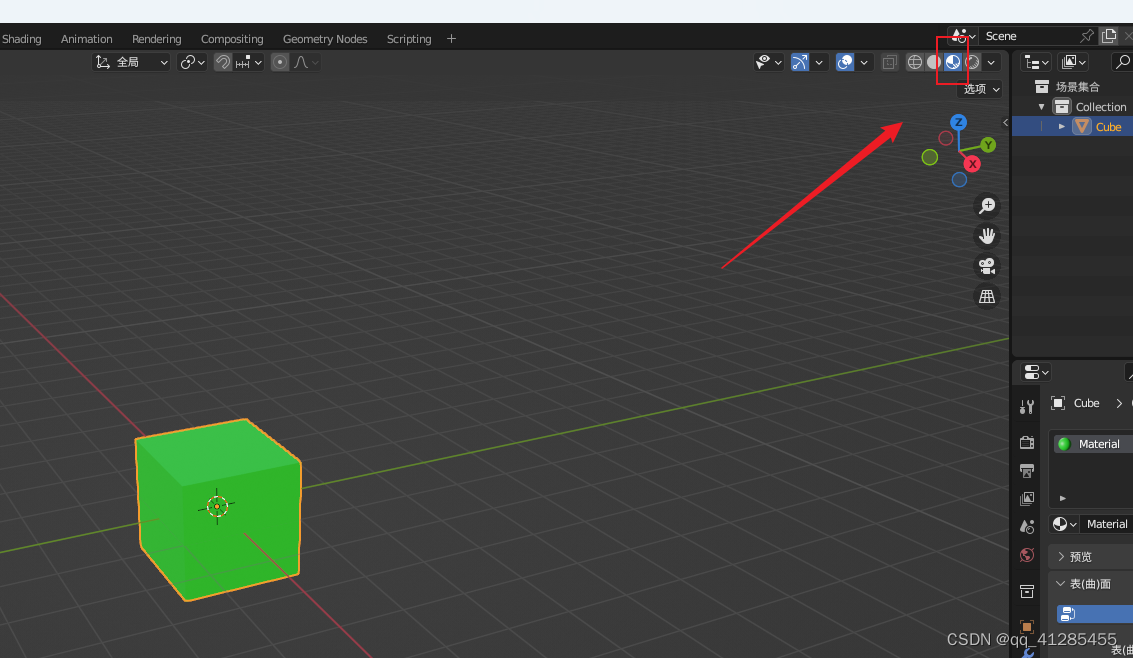Expand the overlays options dropdown arrow
The width and height of the screenshot is (1133, 658).
863,62
